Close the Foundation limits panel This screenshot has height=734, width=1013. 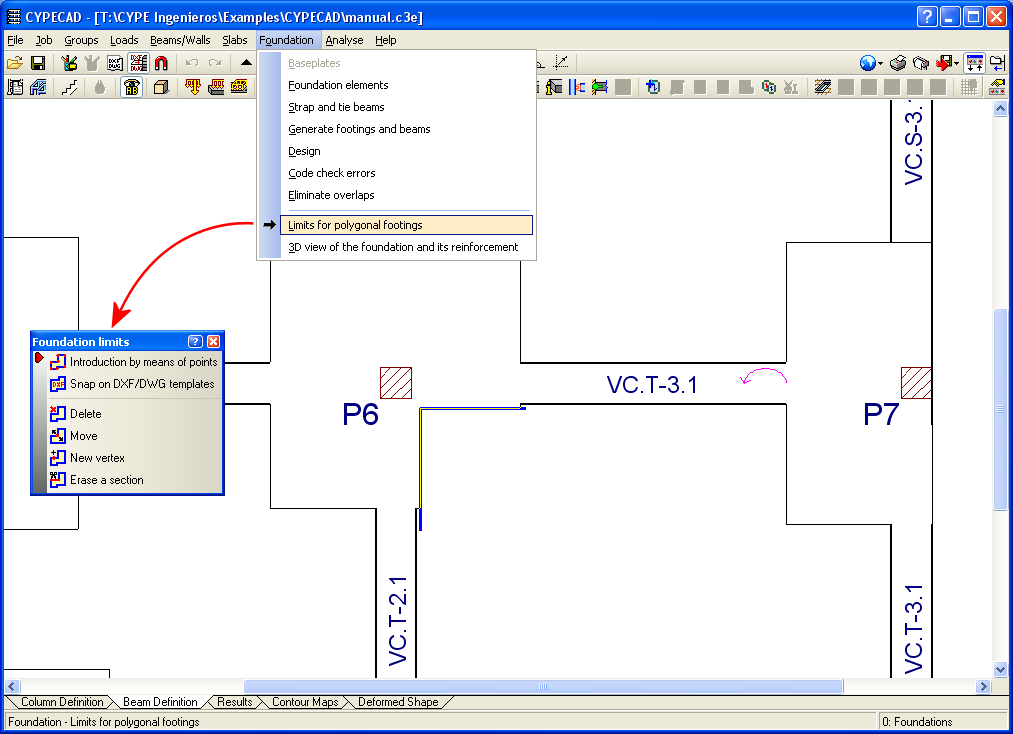pyautogui.click(x=213, y=342)
